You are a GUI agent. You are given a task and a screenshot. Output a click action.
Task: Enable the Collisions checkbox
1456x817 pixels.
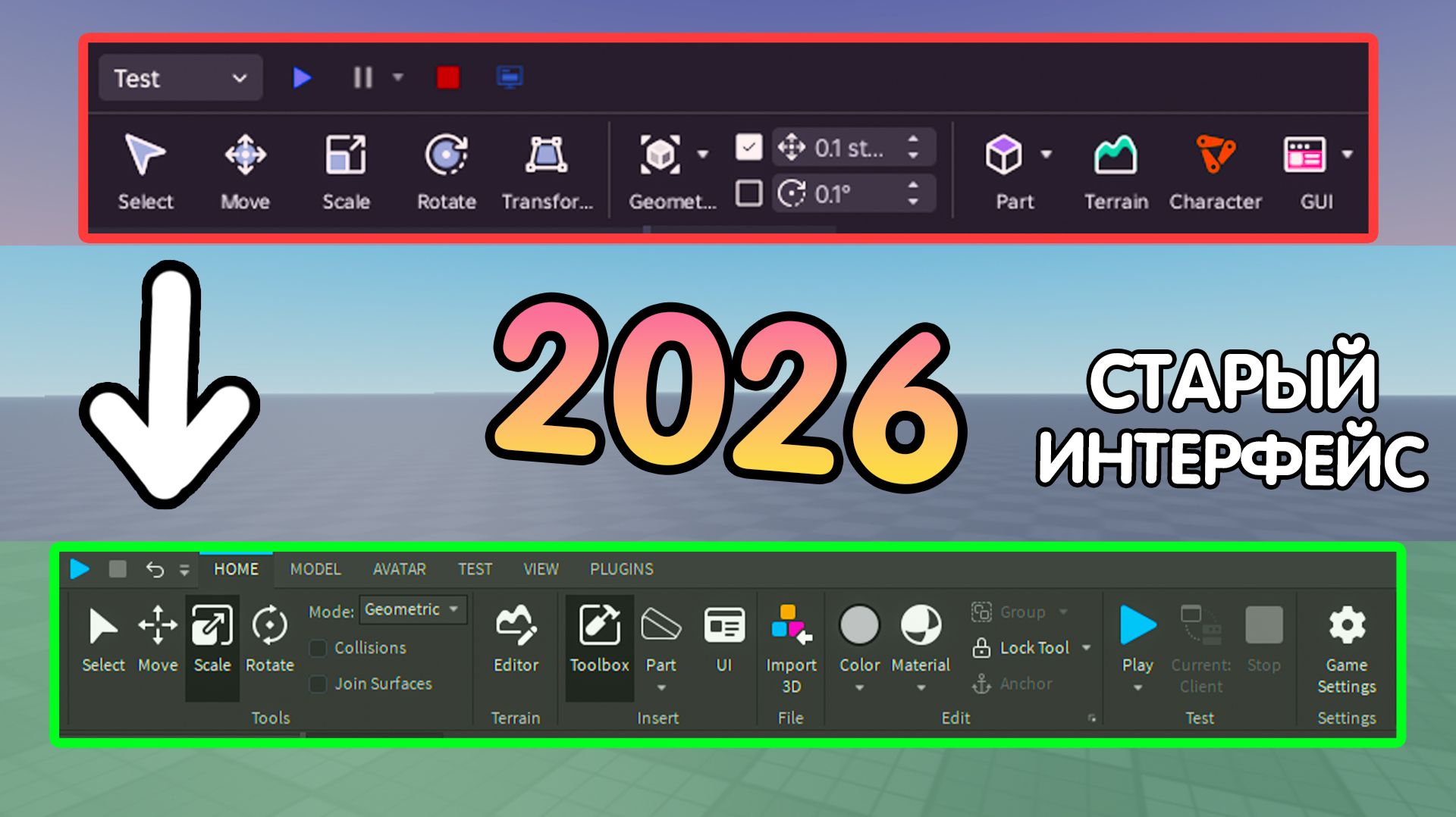point(318,648)
